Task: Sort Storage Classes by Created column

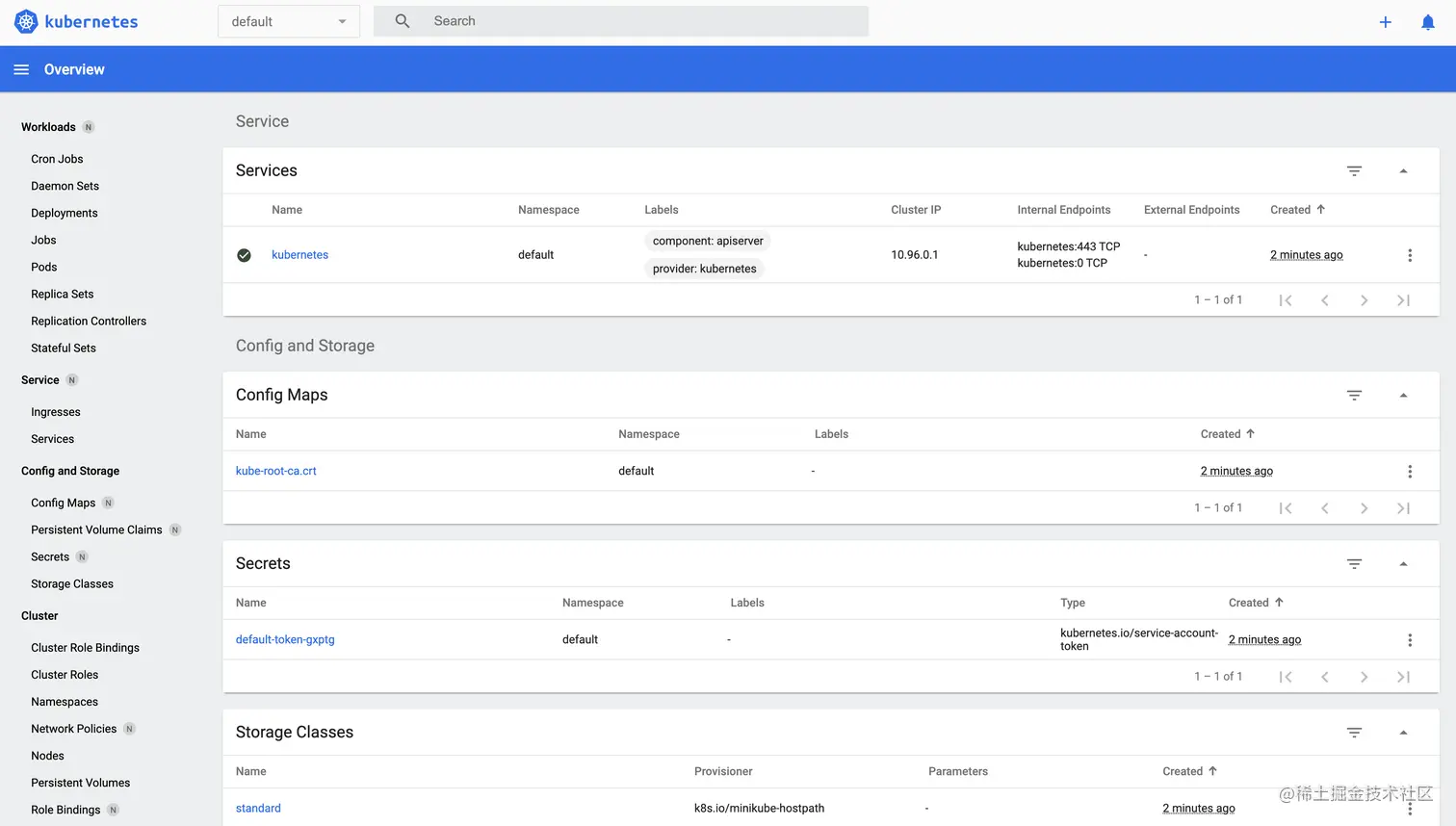Action: click(x=1189, y=771)
